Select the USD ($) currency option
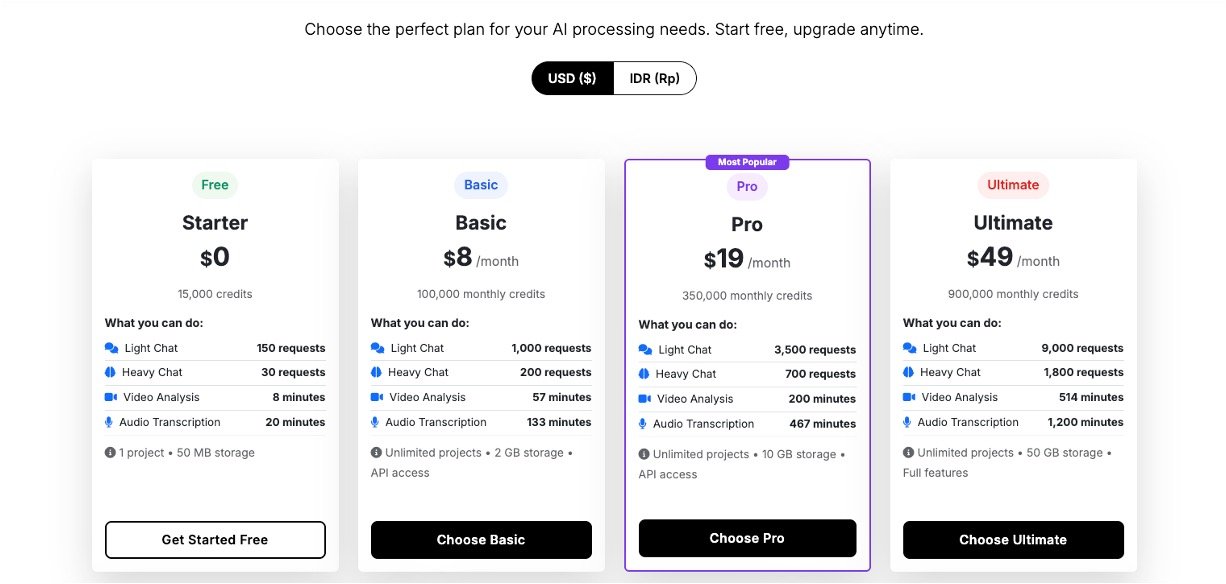 point(572,78)
